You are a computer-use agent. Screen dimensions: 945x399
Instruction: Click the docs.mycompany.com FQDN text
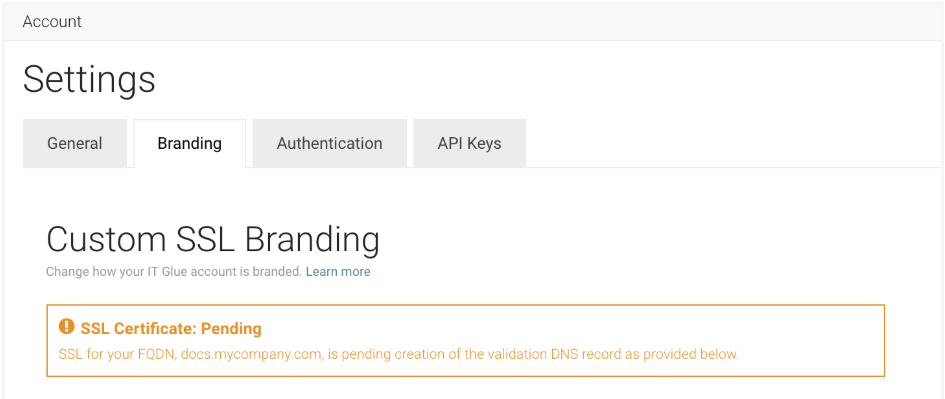[x=250, y=354]
